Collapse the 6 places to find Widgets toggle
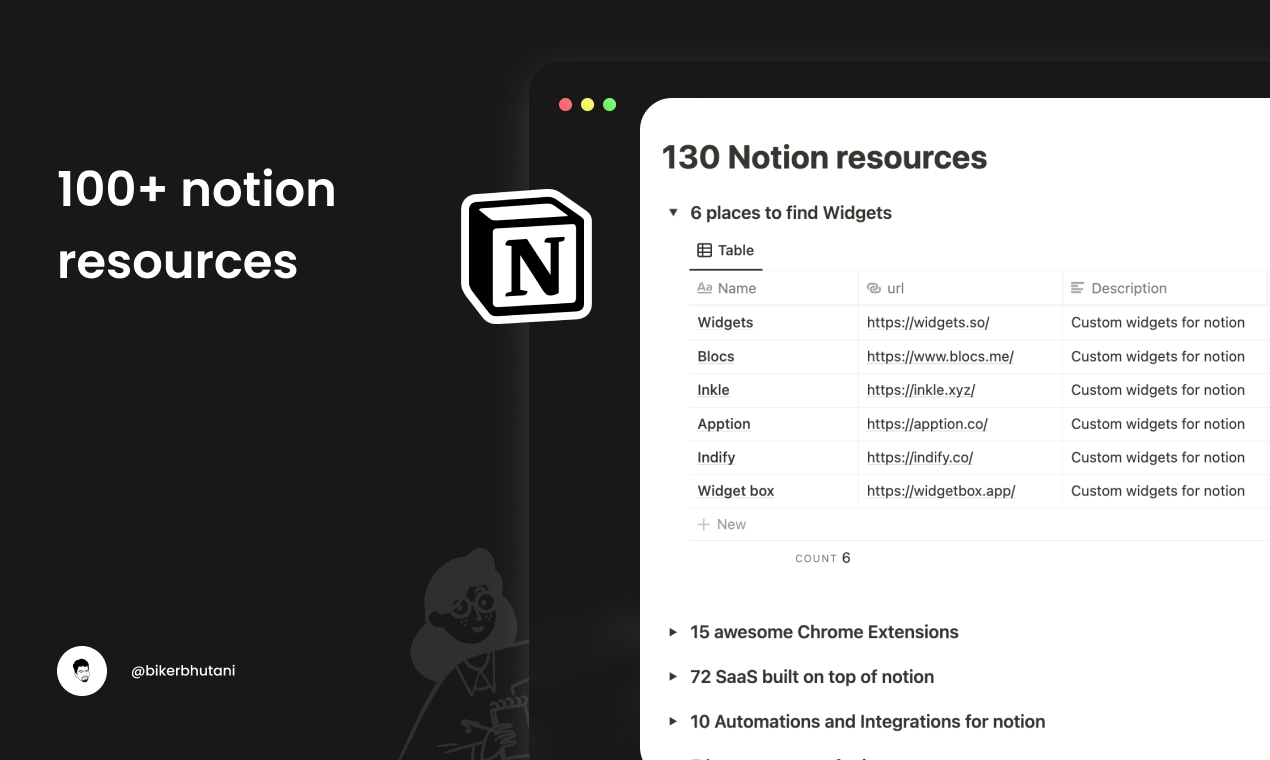Screen dimensions: 1270x760 tap(673, 212)
